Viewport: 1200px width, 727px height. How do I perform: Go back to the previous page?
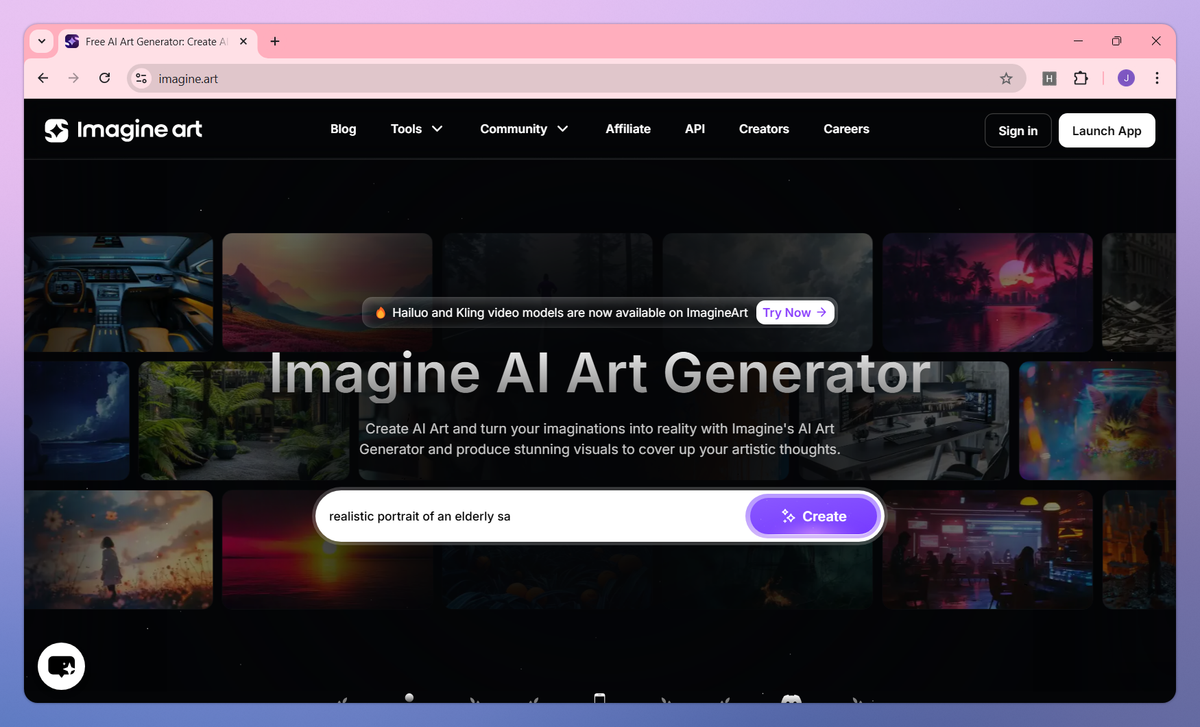click(x=42, y=78)
